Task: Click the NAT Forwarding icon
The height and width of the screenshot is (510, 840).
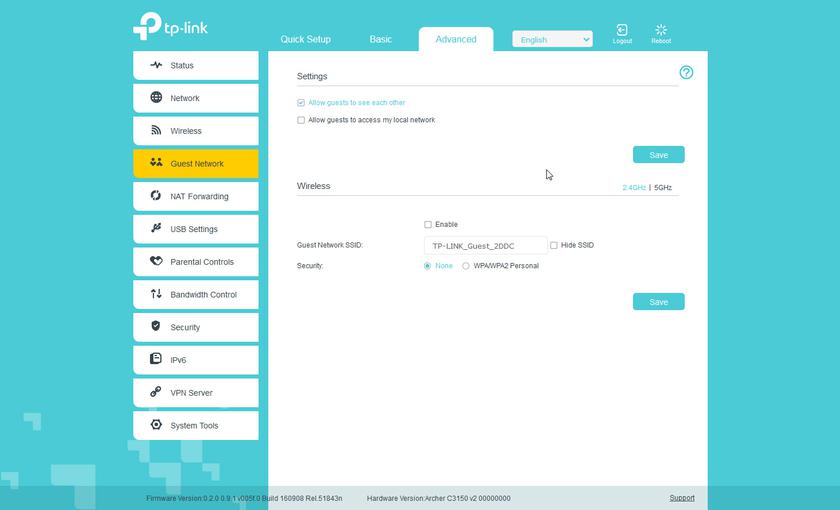Action: click(x=156, y=196)
